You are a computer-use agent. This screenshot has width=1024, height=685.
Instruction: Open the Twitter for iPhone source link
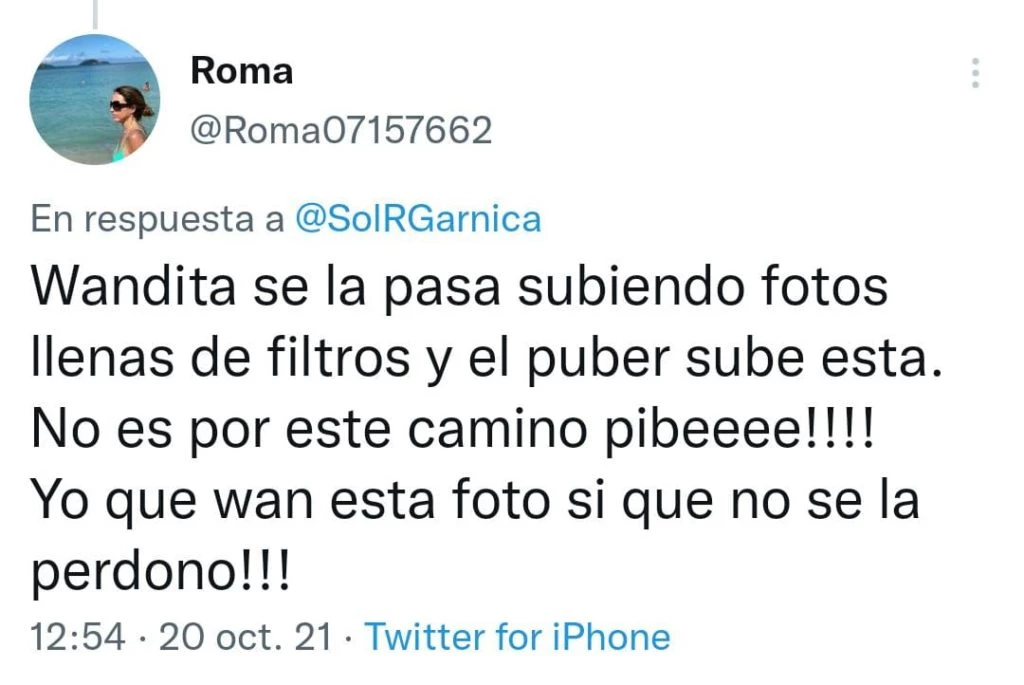517,636
